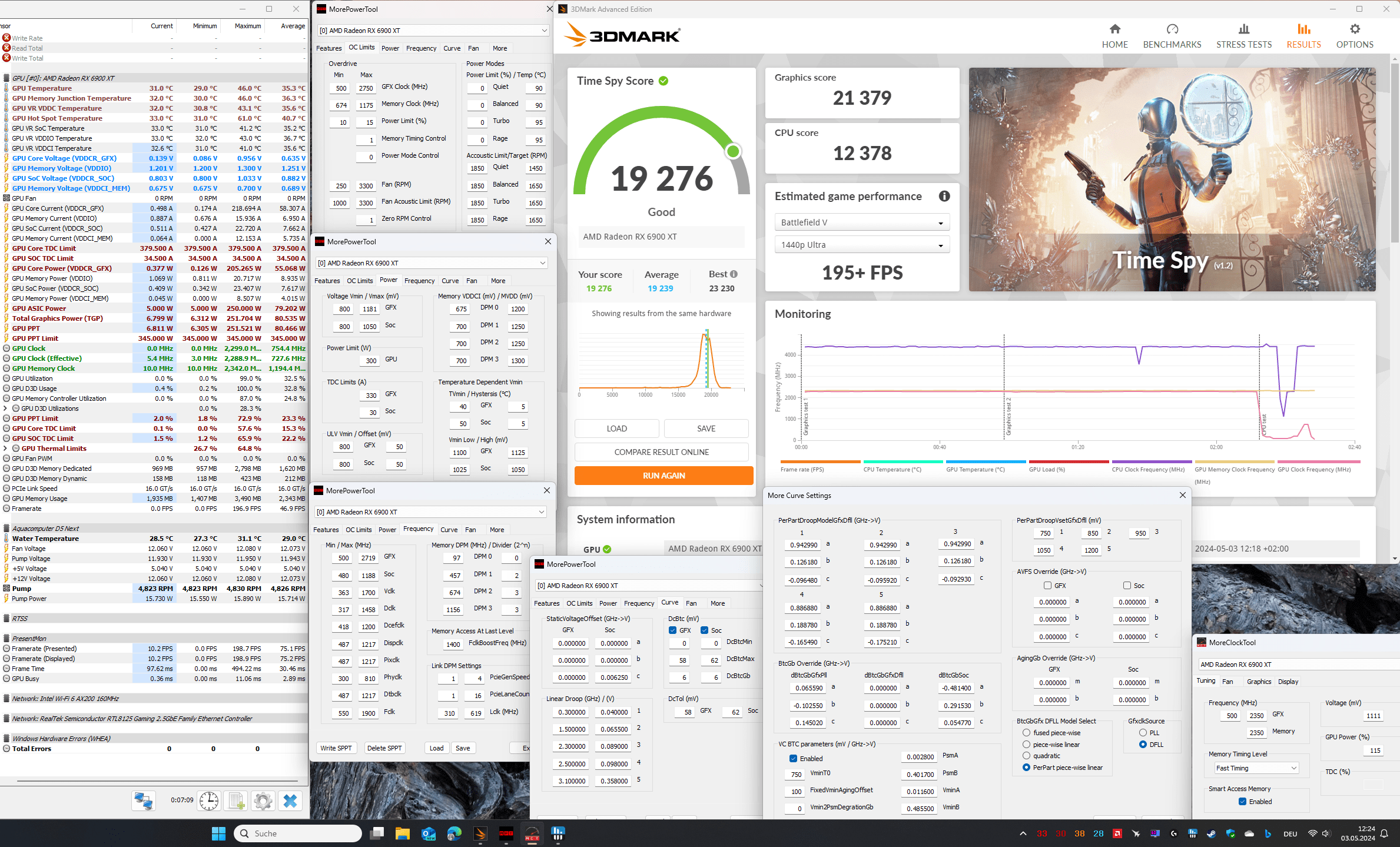This screenshot has width=1400, height=847.
Task: Open the RESULTS page in 3DMark
Action: coord(1303,36)
